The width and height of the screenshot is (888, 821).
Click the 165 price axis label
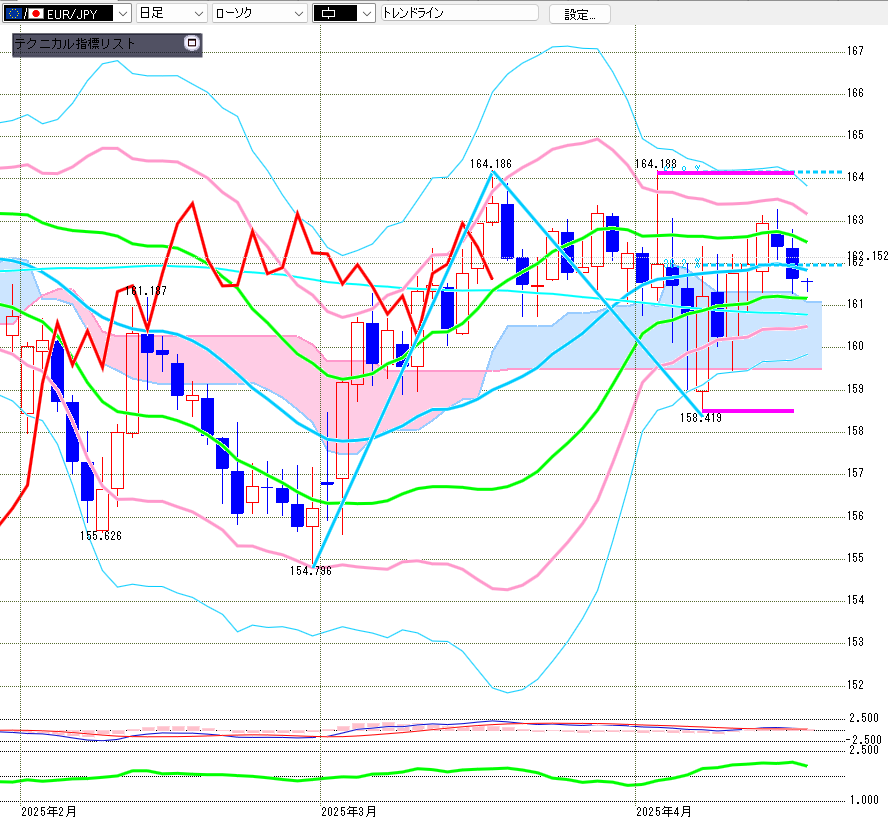[855, 135]
